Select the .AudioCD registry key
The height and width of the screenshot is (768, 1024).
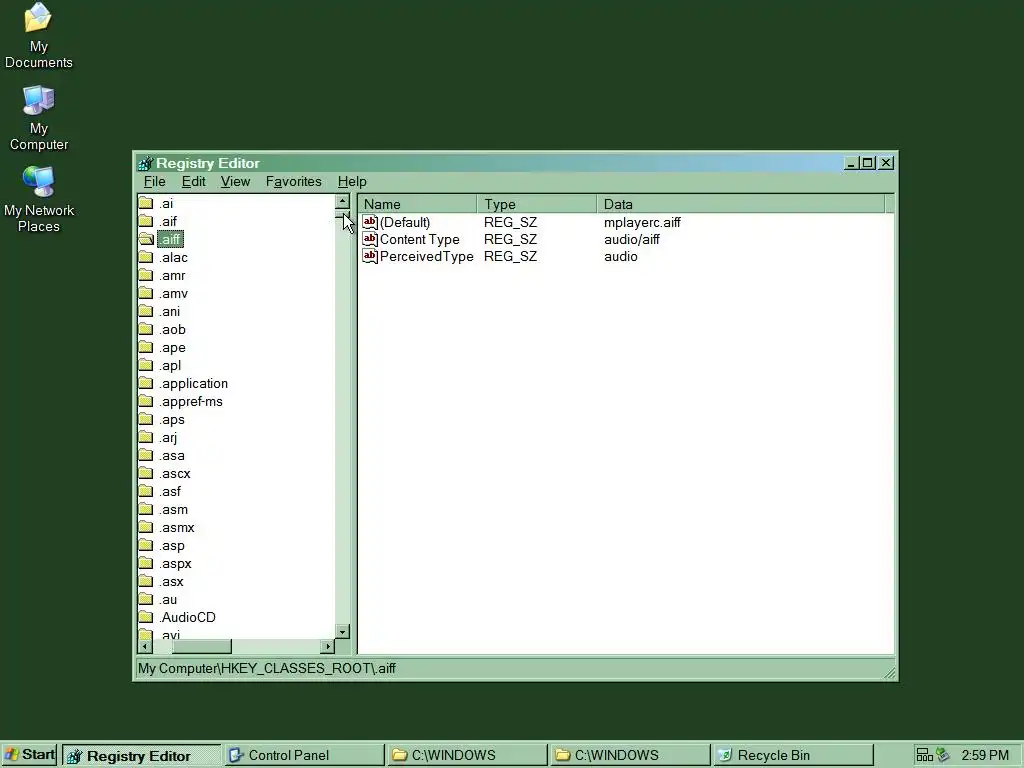pos(187,617)
